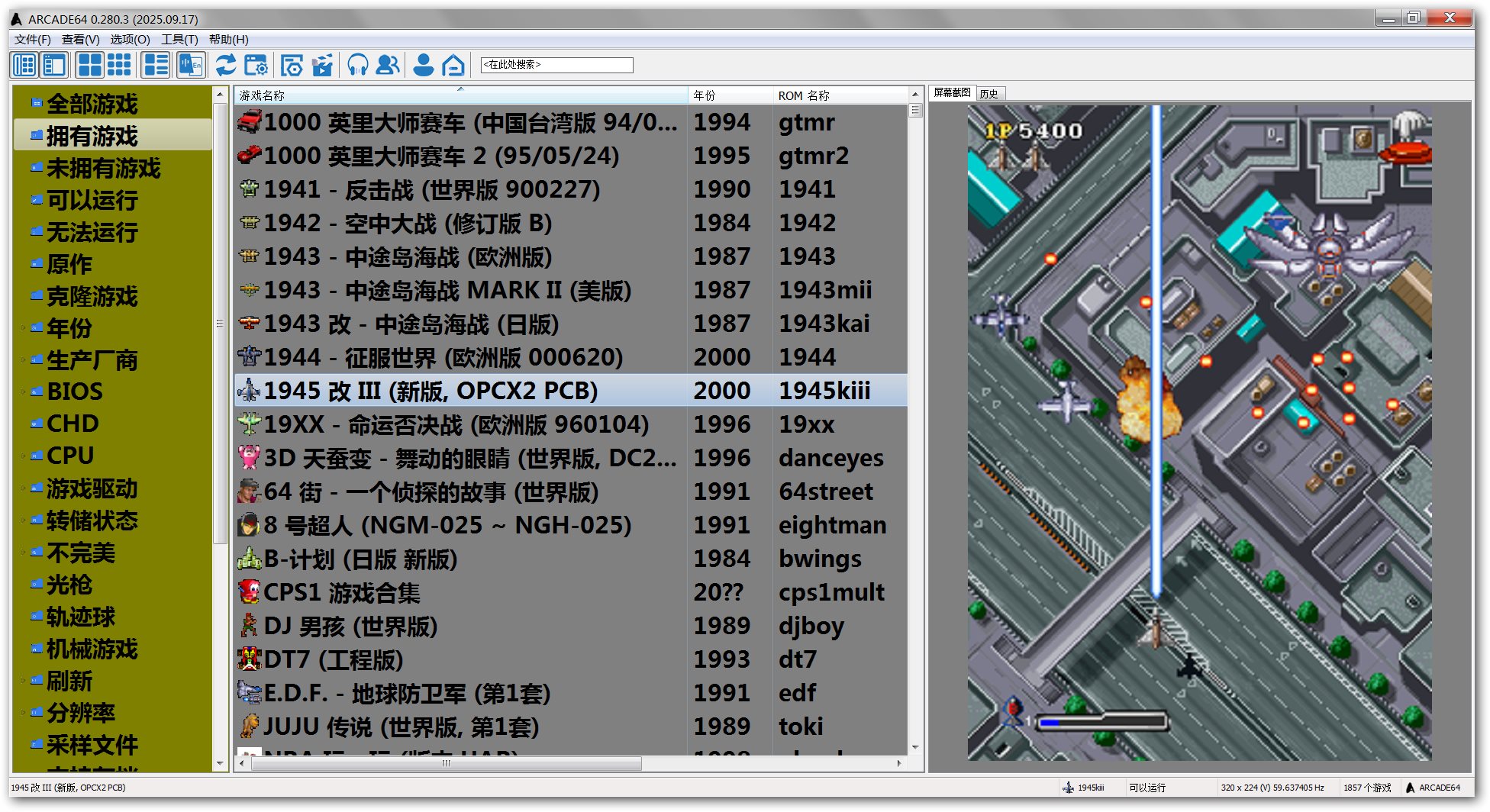Click the search box in toolbar
Image resolution: width=1490 pixels, height=812 pixels.
tap(556, 65)
